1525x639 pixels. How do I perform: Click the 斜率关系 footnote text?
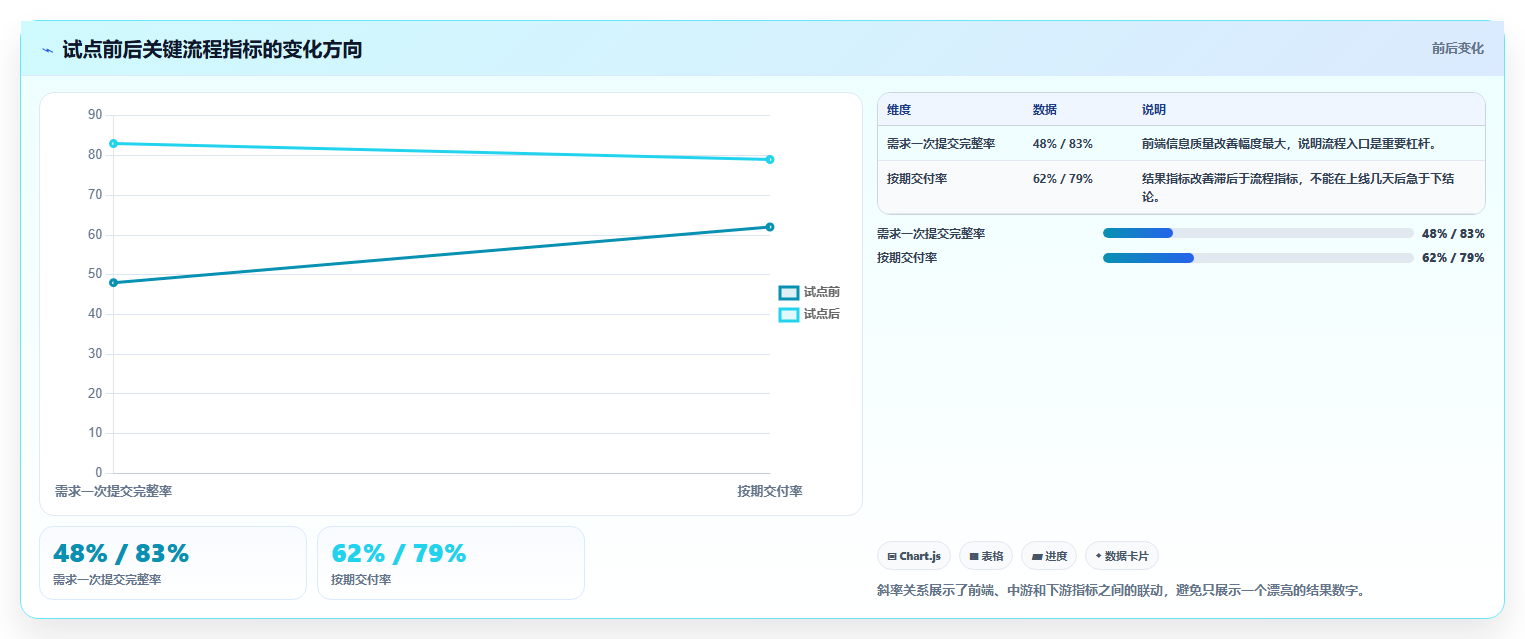point(1121,591)
